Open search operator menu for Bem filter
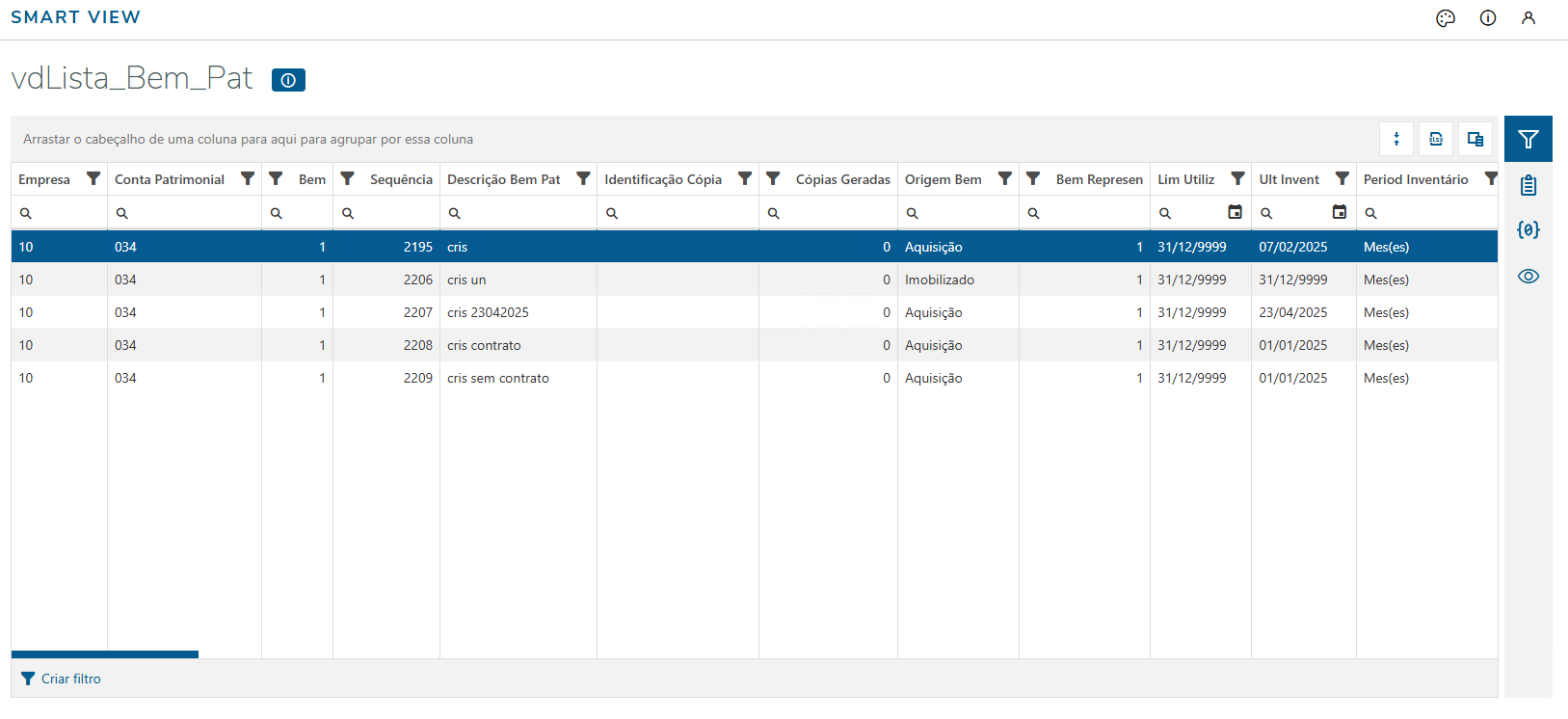This screenshot has height=719, width=1568. point(277,213)
